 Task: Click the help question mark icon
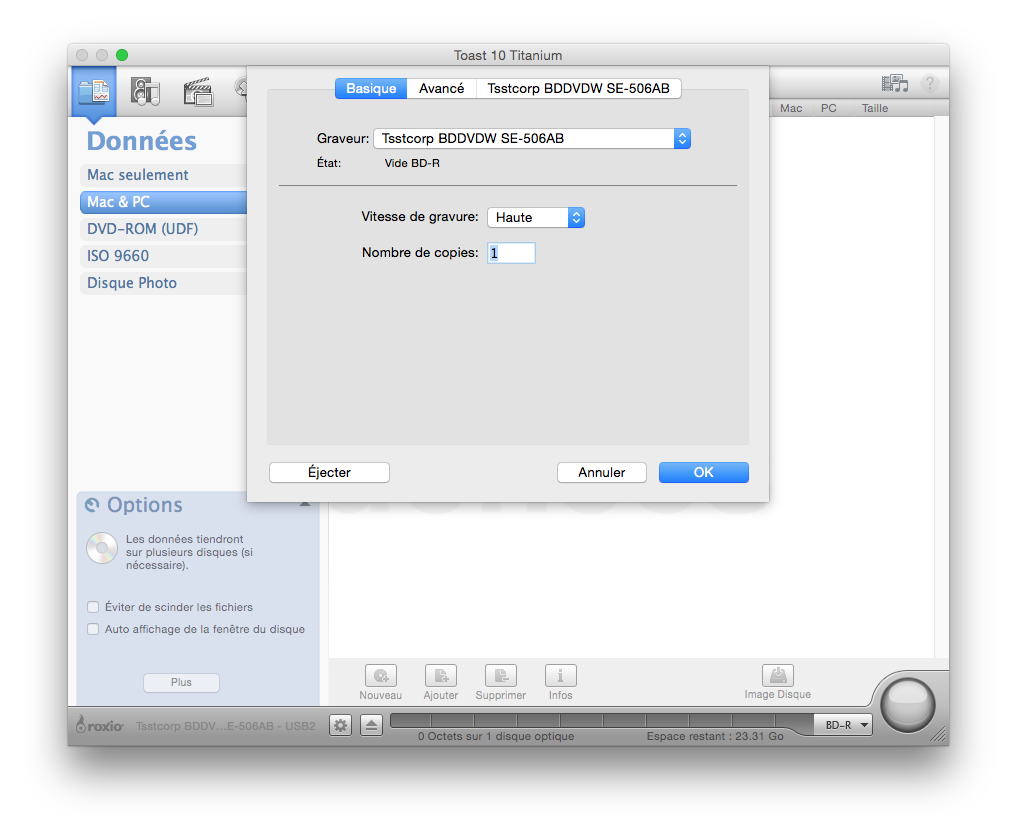929,84
